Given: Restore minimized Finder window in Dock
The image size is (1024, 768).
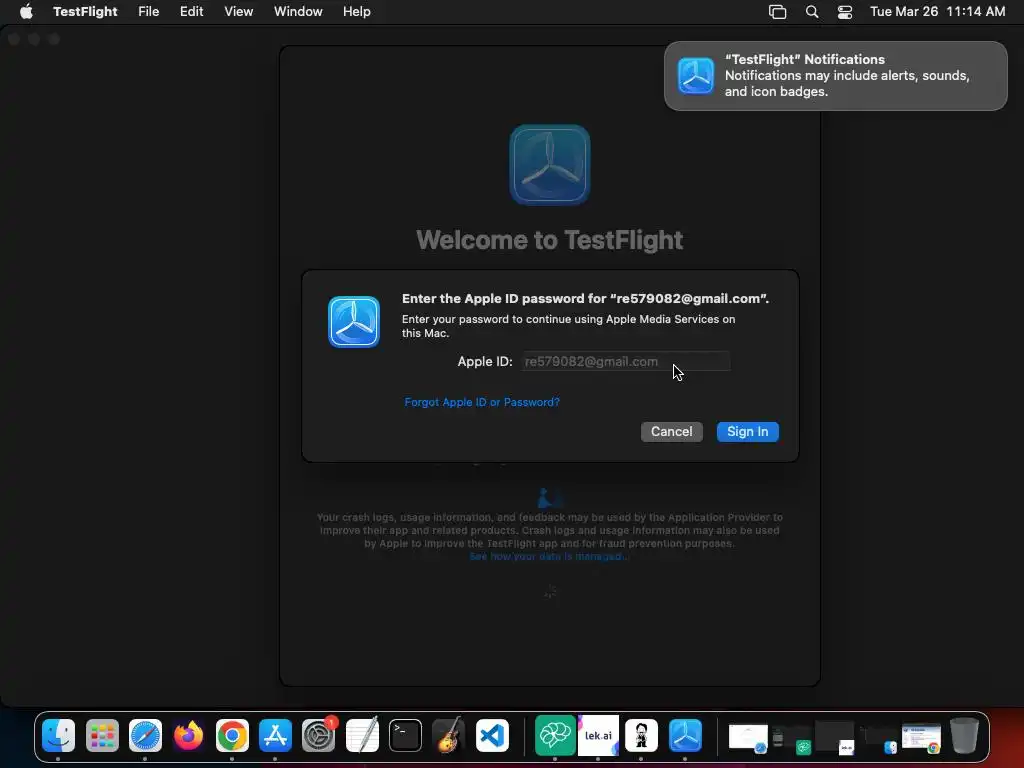Looking at the screenshot, I should point(878,739).
